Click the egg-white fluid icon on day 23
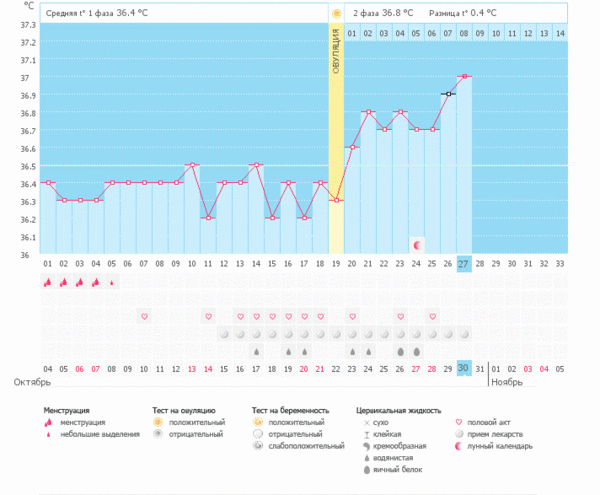 [401, 352]
